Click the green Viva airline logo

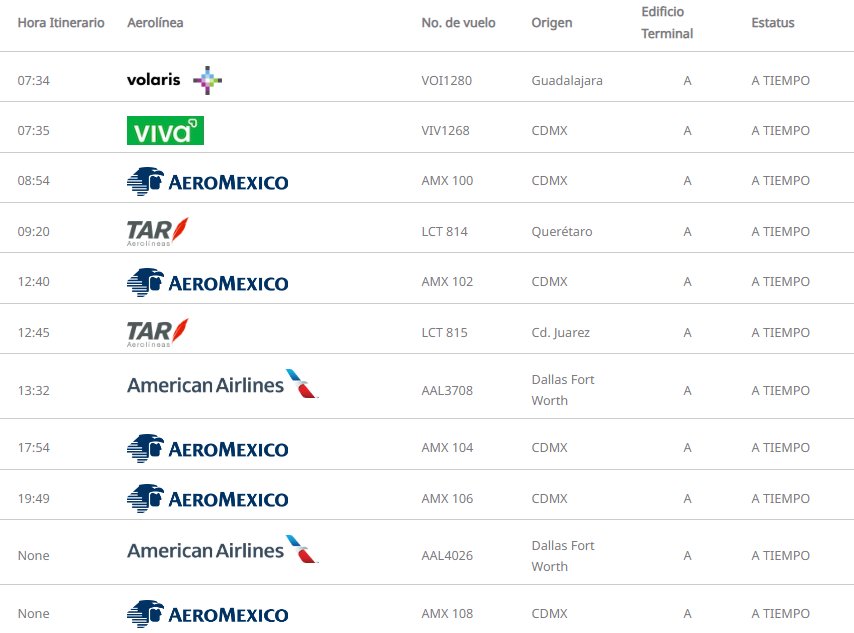pyautogui.click(x=165, y=130)
